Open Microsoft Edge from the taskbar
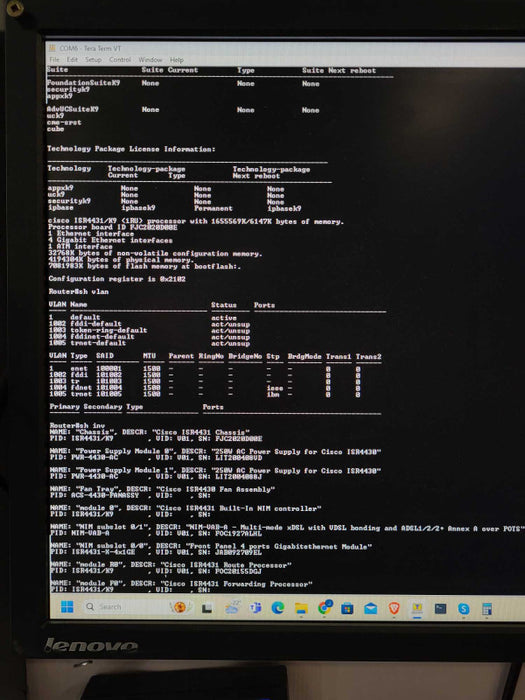This screenshot has height=700, width=525. coord(278,608)
